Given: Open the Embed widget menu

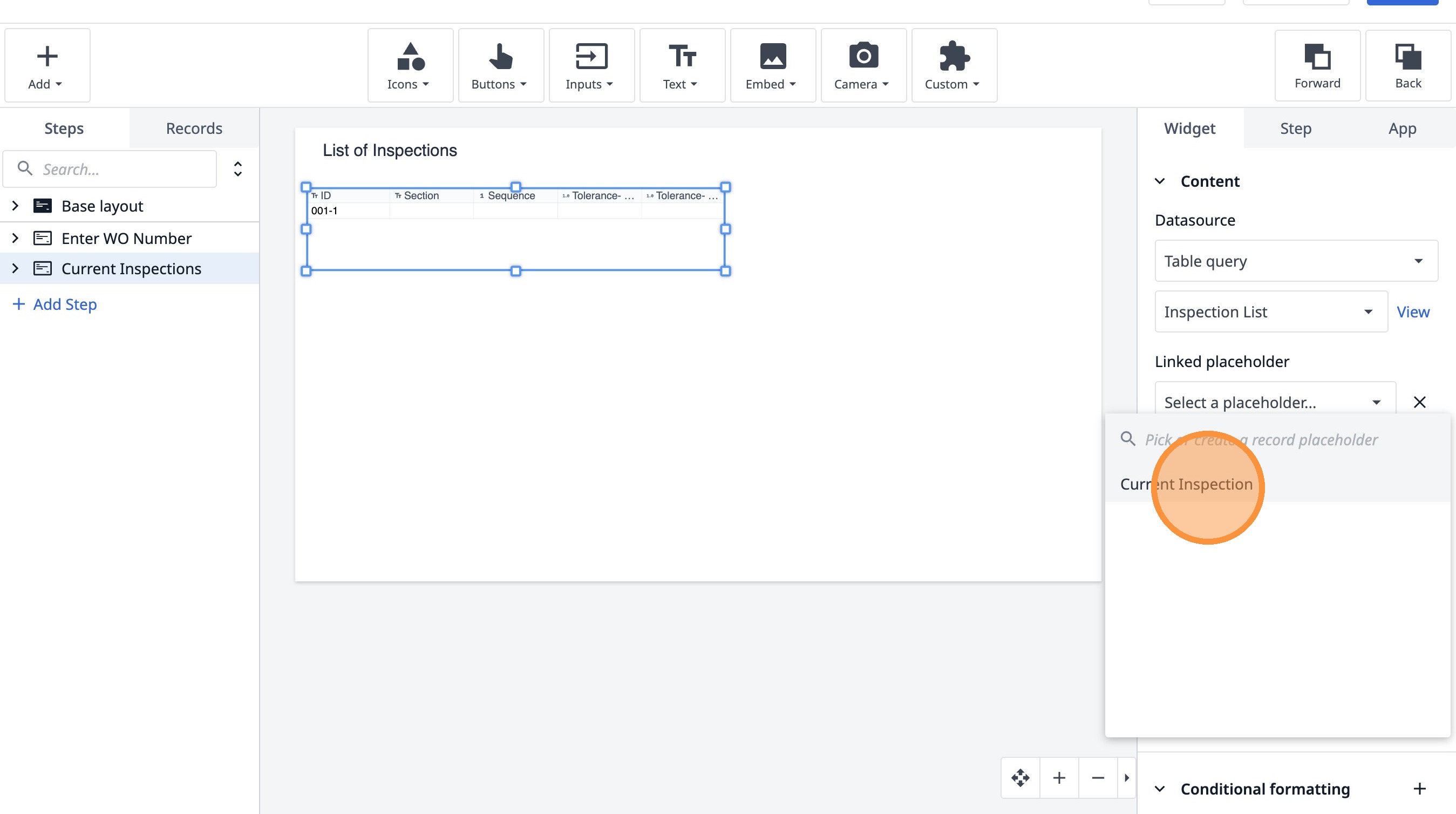Looking at the screenshot, I should pyautogui.click(x=772, y=65).
